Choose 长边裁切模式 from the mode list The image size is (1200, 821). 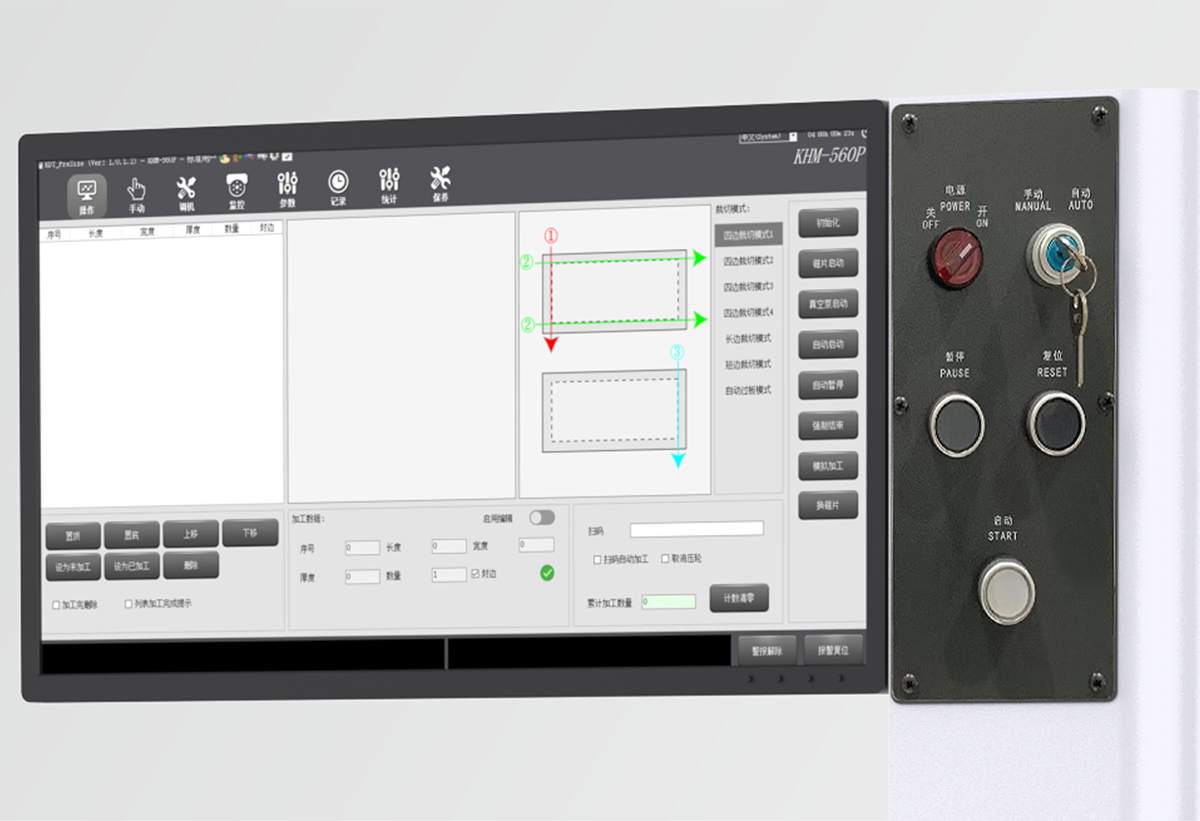pyautogui.click(x=748, y=338)
